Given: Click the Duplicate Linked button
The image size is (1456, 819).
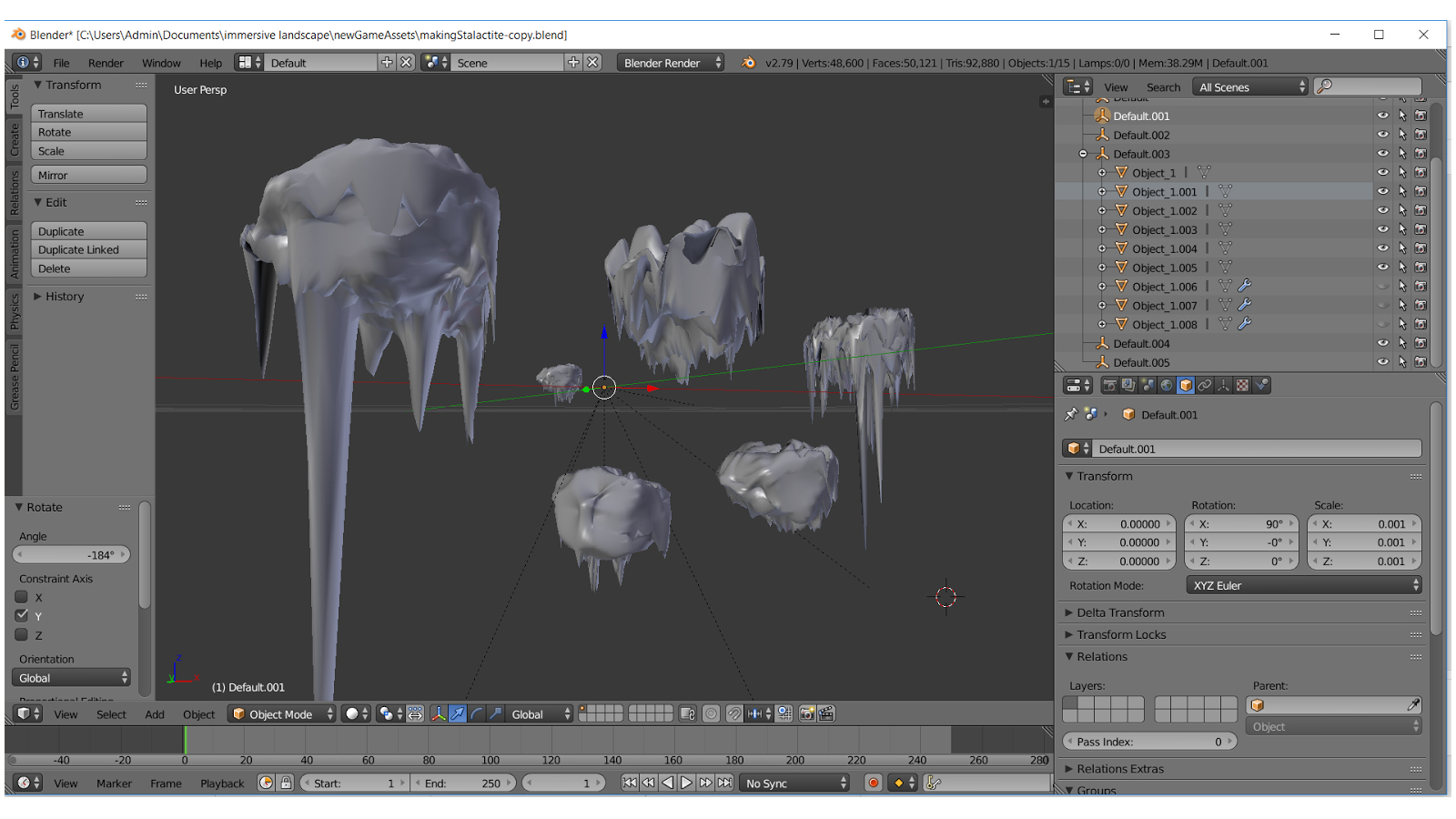Looking at the screenshot, I should point(89,249).
